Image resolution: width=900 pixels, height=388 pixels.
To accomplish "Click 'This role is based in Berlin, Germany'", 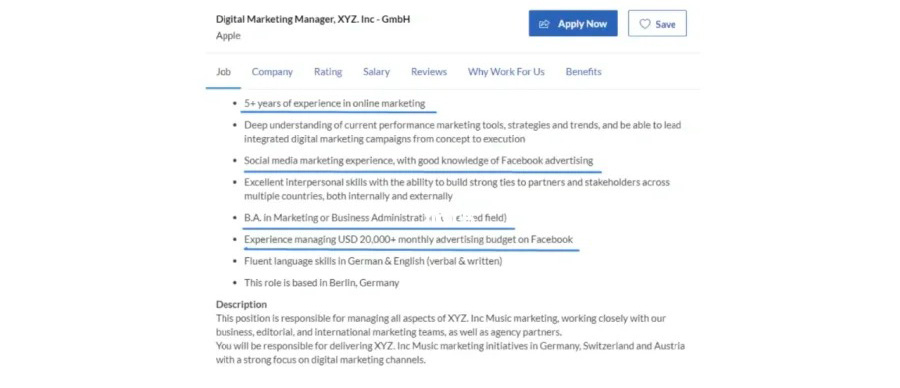I will 321,282.
